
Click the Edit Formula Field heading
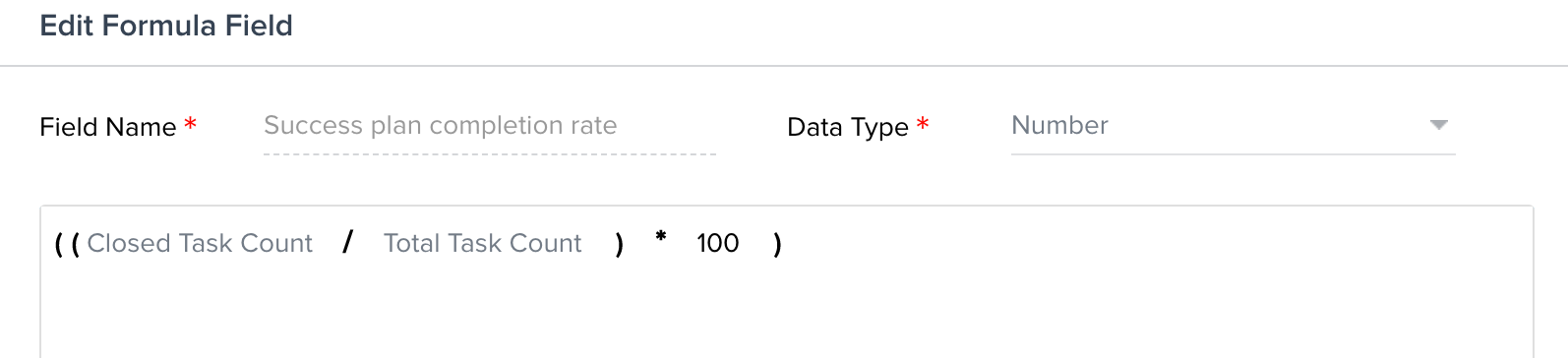coord(166,26)
